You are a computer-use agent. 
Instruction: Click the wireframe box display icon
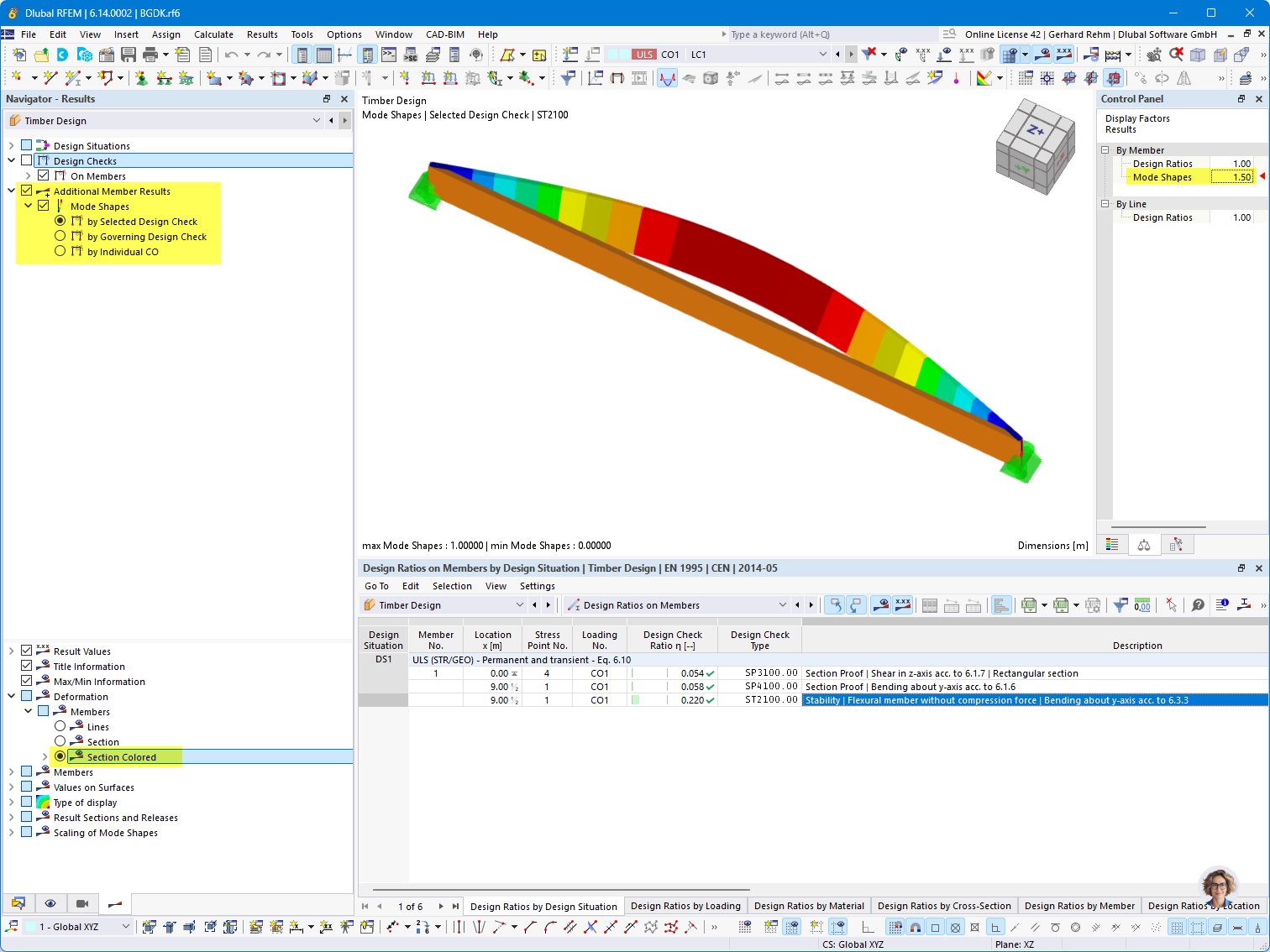click(x=1198, y=55)
